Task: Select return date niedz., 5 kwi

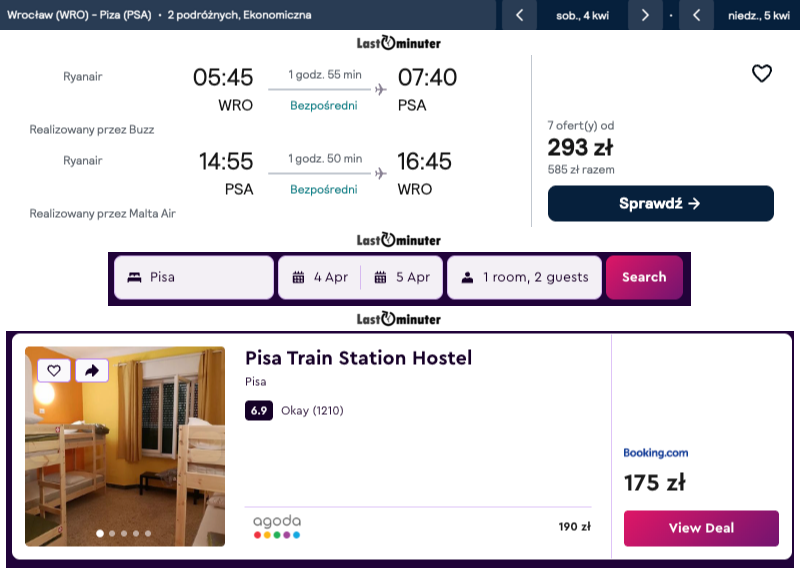Action: [758, 15]
